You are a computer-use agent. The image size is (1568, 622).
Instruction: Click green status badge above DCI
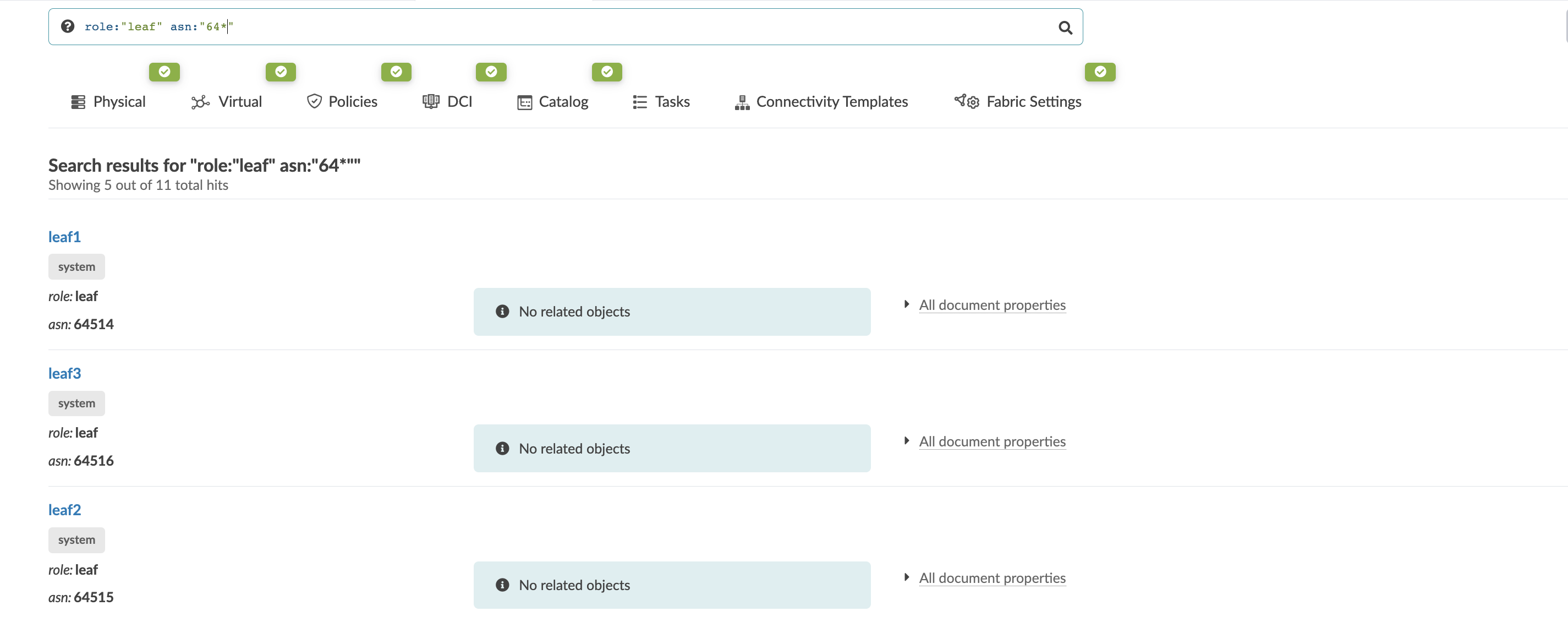click(491, 72)
